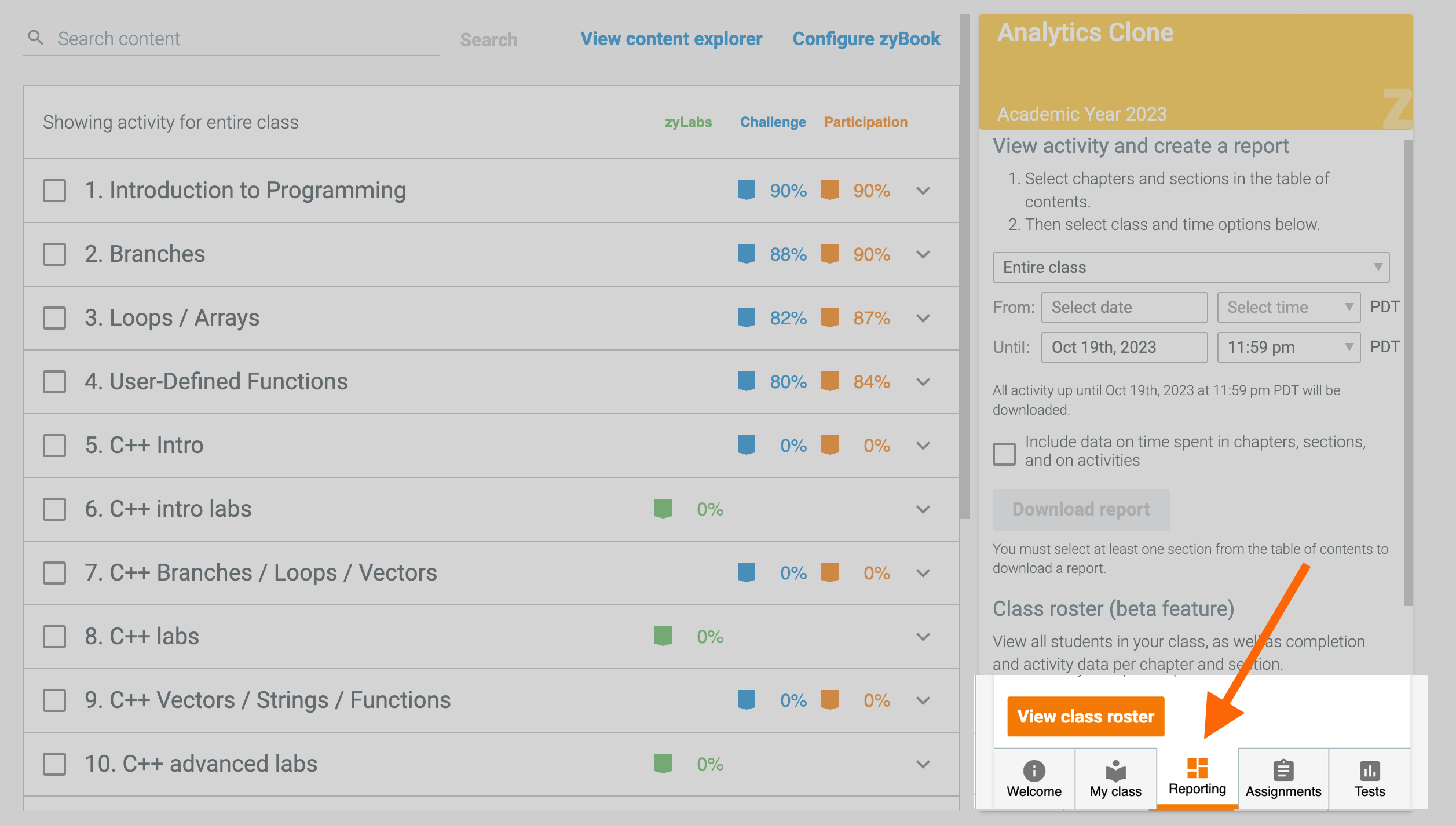Expand the C++ intro labs chapter
Image resolution: width=1456 pixels, height=825 pixels.
(x=924, y=509)
